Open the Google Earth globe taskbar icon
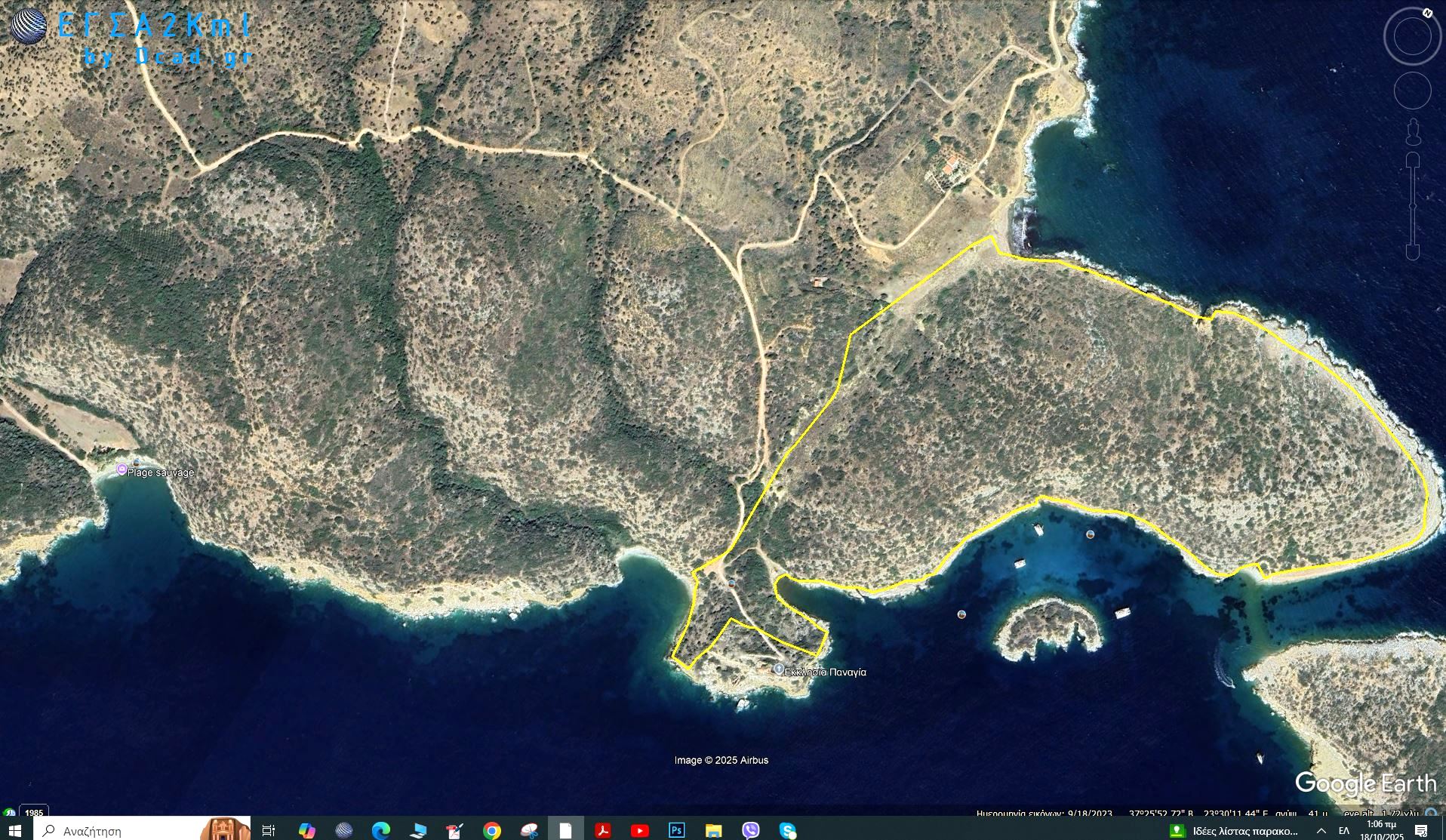The height and width of the screenshot is (840, 1446). click(343, 830)
